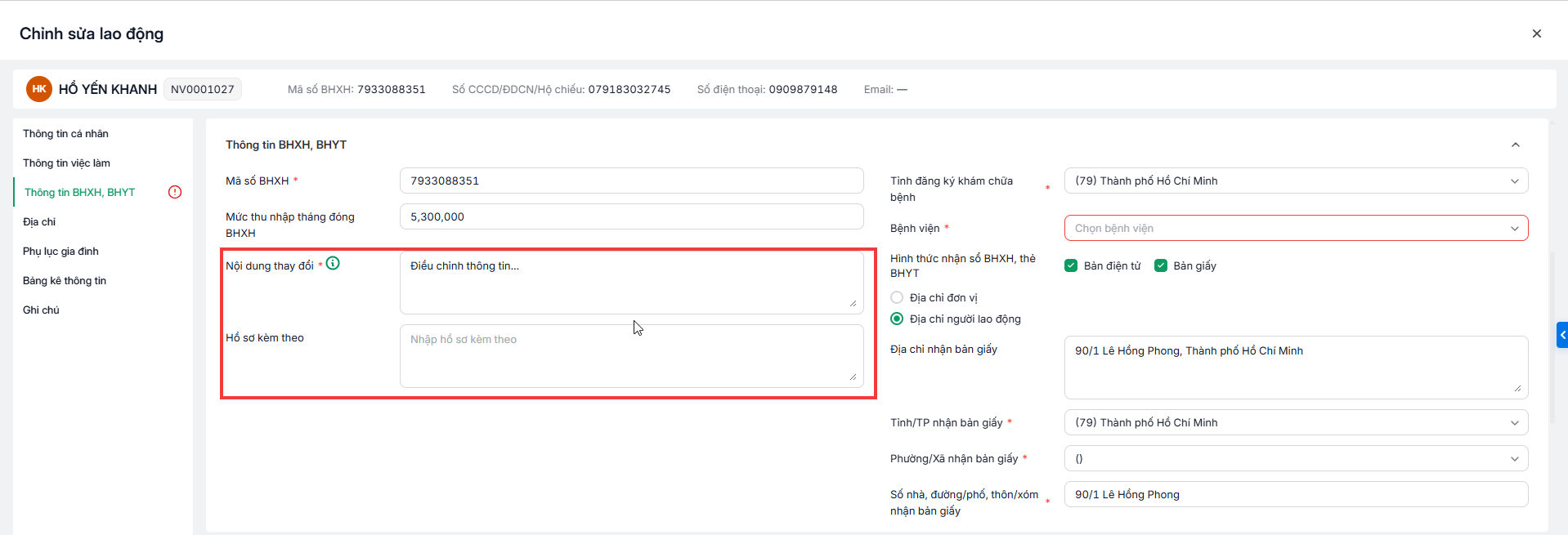Viewport: 1568px width, 535px height.
Task: Click warning icon next to Thông tin BHXH, BHYT
Action: tap(175, 192)
